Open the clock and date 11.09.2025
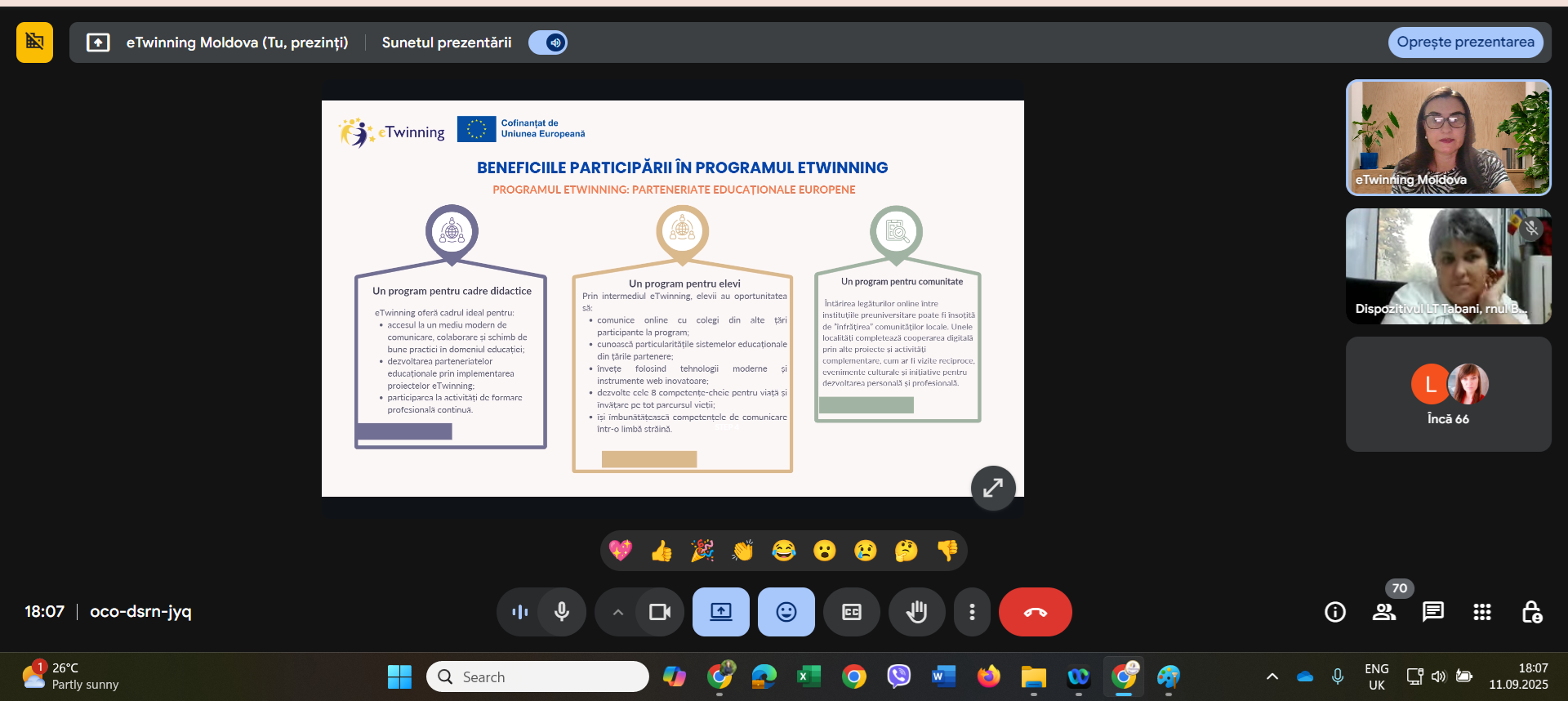The image size is (1568, 701). (x=1518, y=676)
